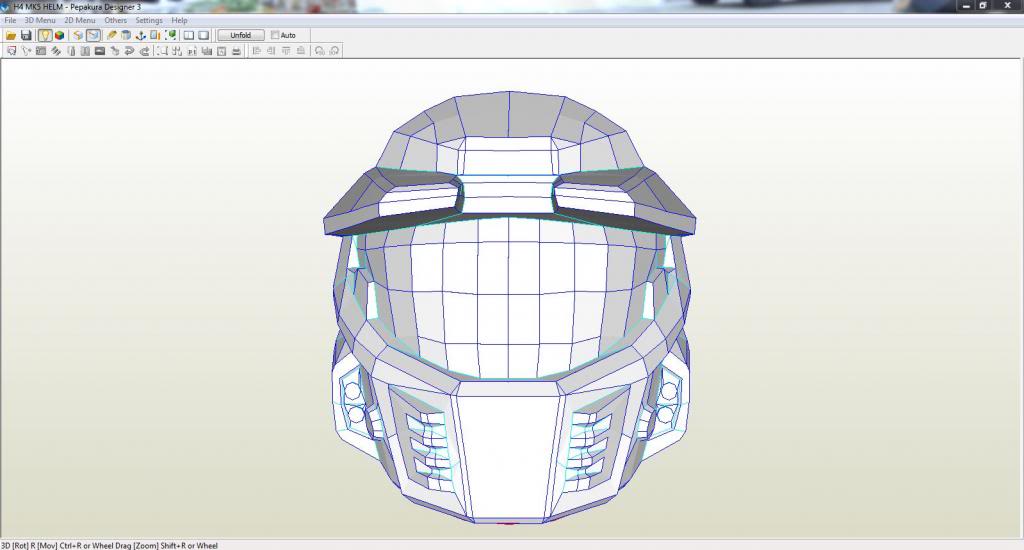Click the red-outlined part select icon

(11, 51)
